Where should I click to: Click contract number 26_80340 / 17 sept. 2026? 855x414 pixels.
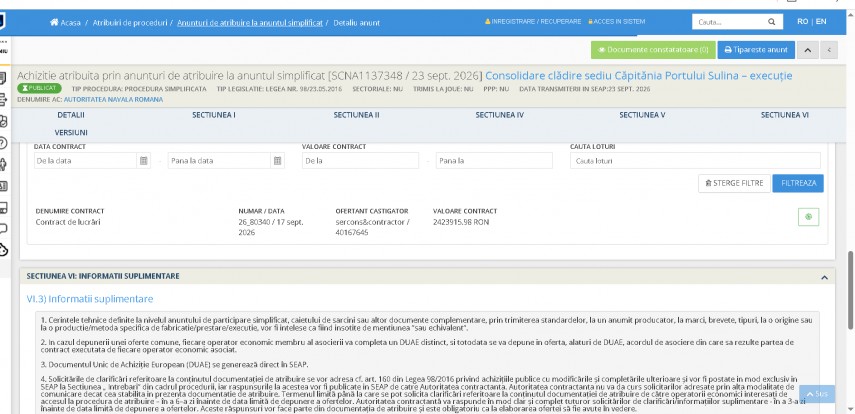(x=271, y=227)
